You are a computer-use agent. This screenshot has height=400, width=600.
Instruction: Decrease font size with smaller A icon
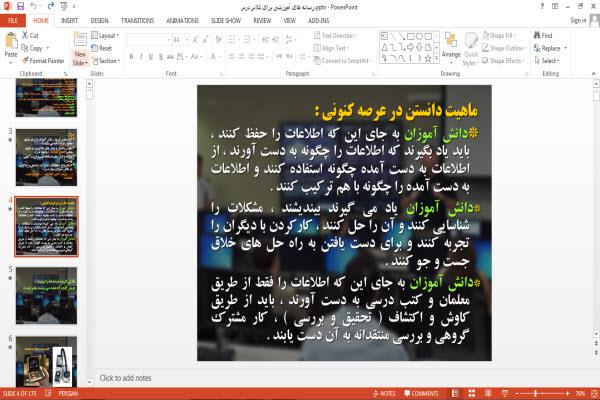tap(205, 40)
